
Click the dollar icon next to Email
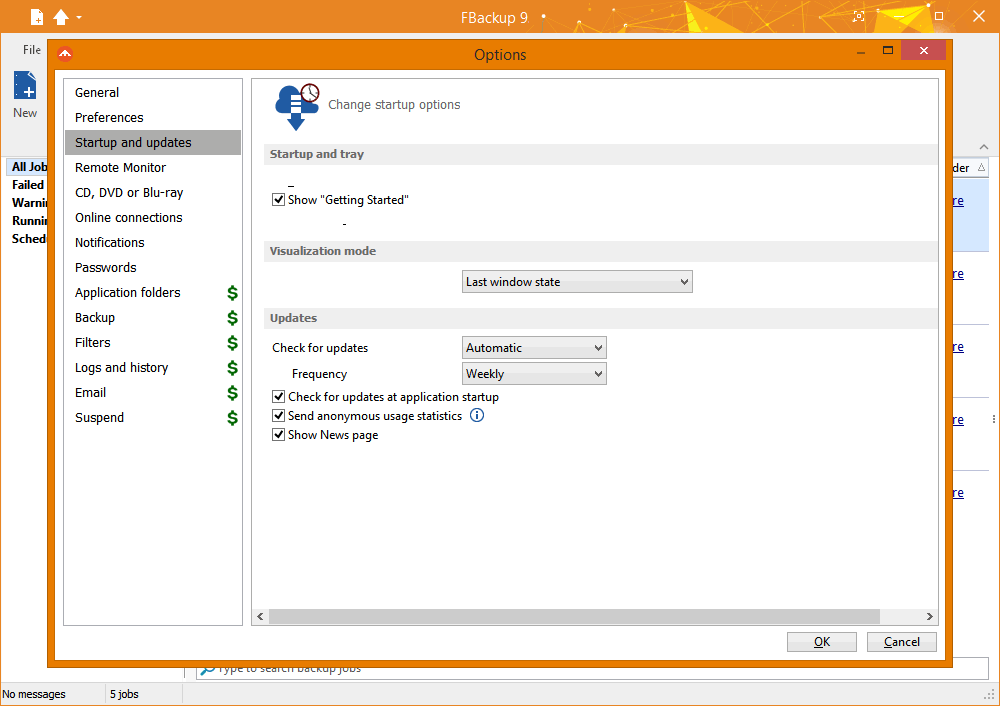coord(233,393)
